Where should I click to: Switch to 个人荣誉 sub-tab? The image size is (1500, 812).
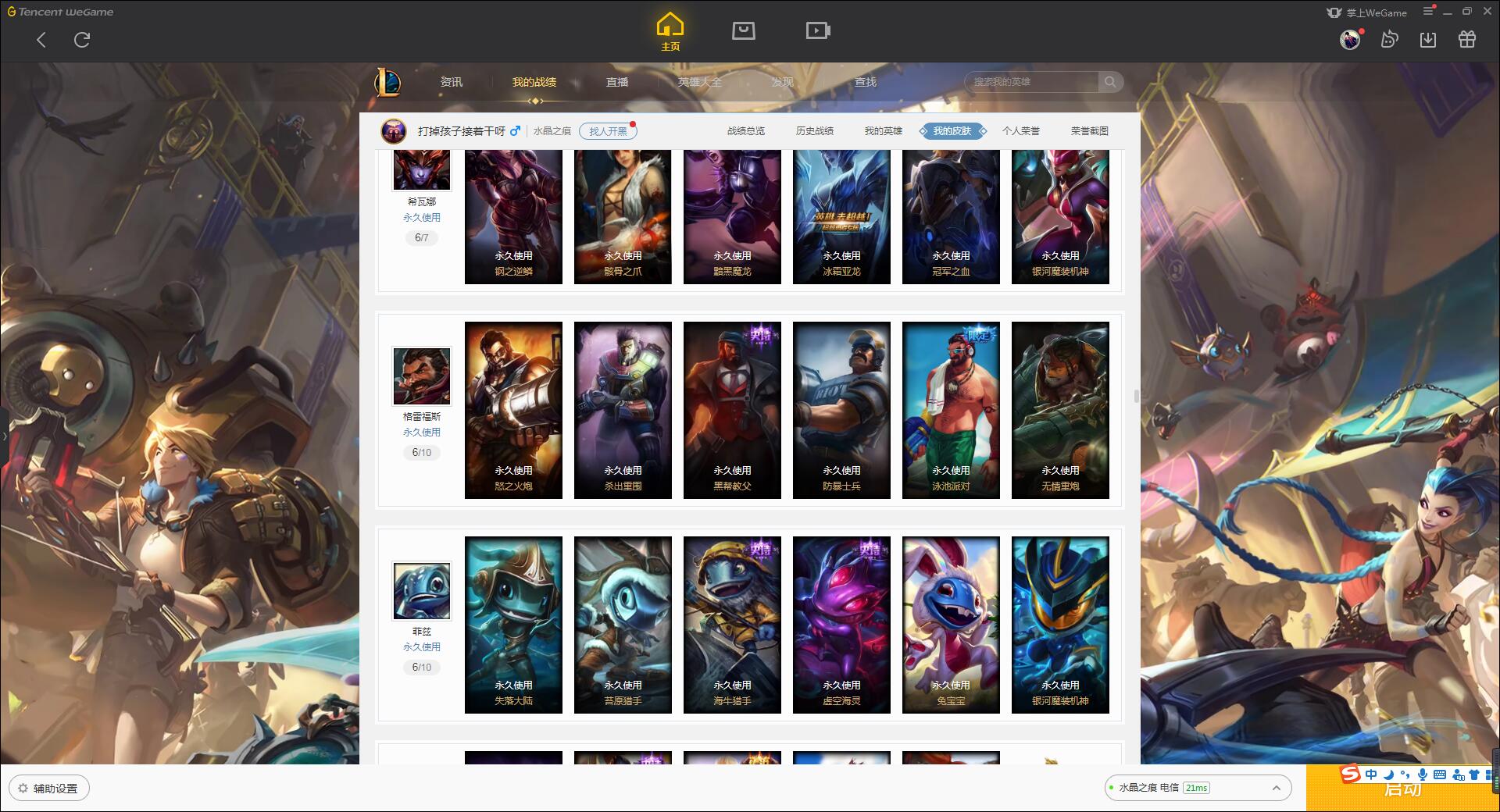(x=1021, y=131)
